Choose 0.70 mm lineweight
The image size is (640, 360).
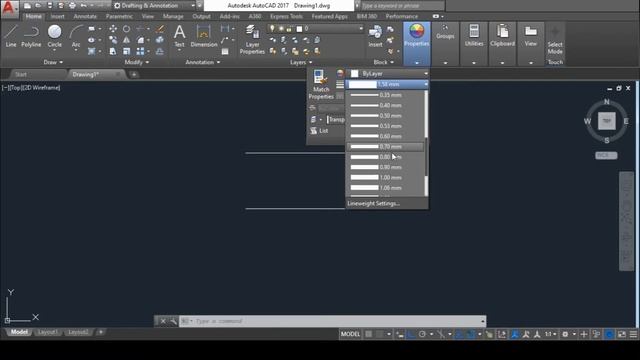tap(386, 147)
